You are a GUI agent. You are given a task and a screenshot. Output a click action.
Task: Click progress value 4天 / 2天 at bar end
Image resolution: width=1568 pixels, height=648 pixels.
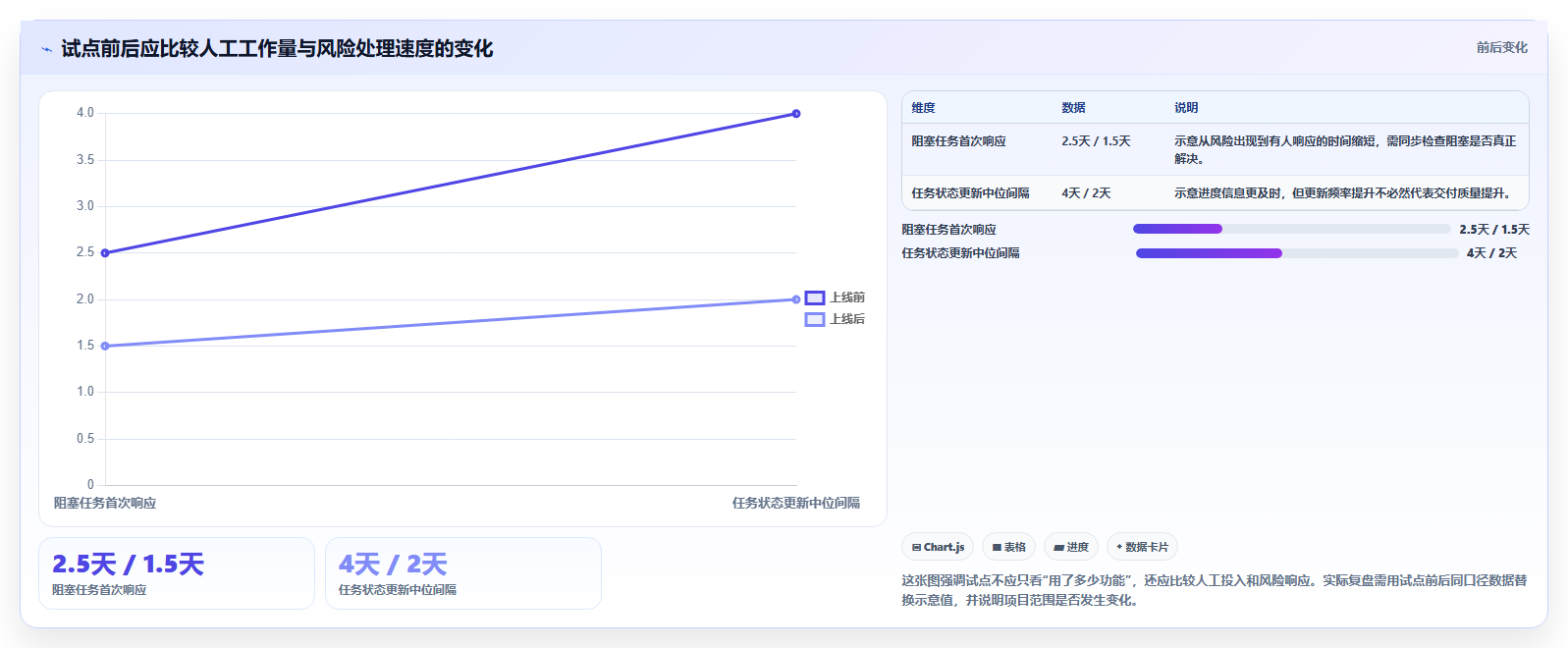pyautogui.click(x=1492, y=253)
